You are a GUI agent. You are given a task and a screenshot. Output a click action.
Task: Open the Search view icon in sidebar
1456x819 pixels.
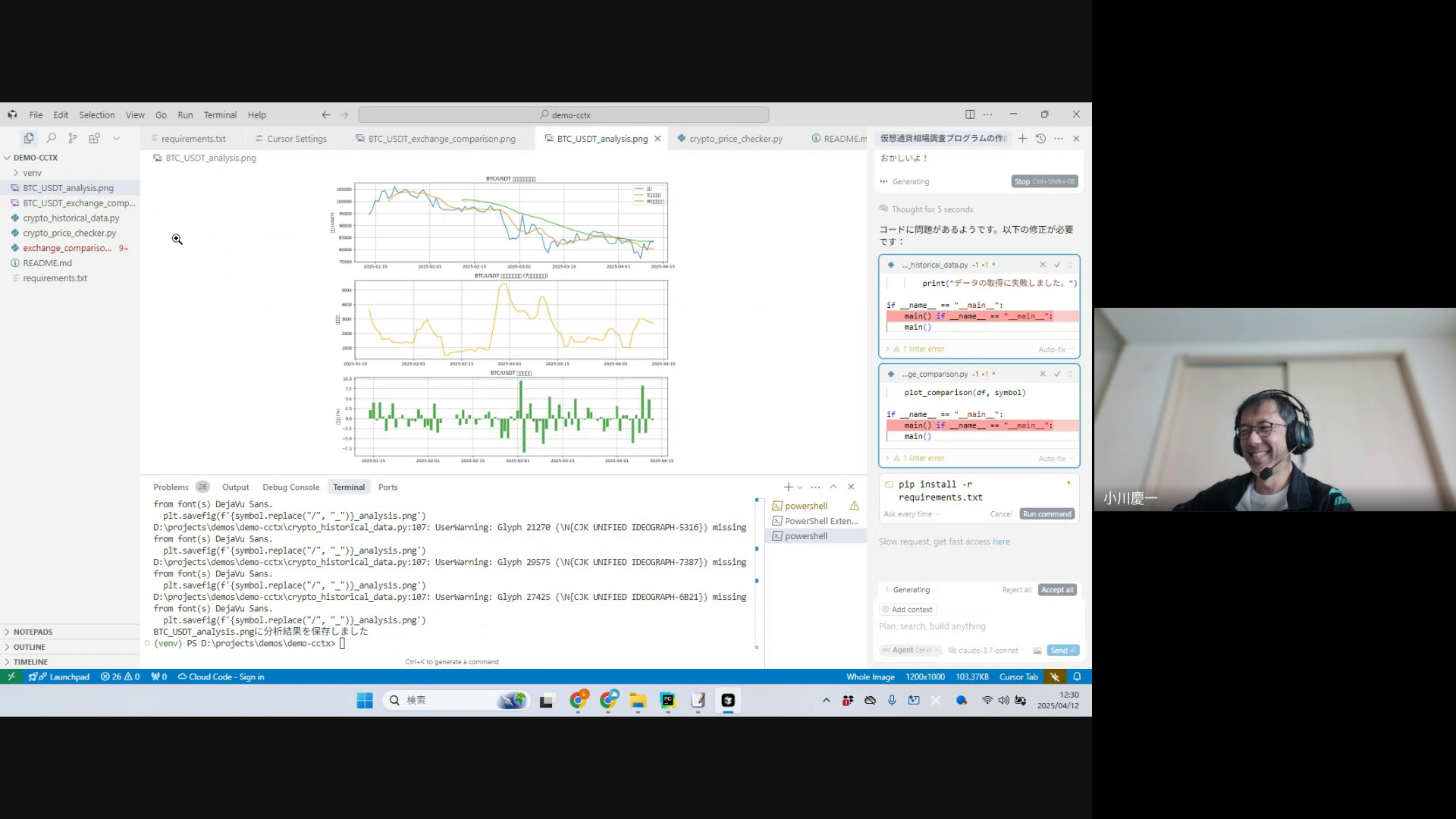(51, 138)
